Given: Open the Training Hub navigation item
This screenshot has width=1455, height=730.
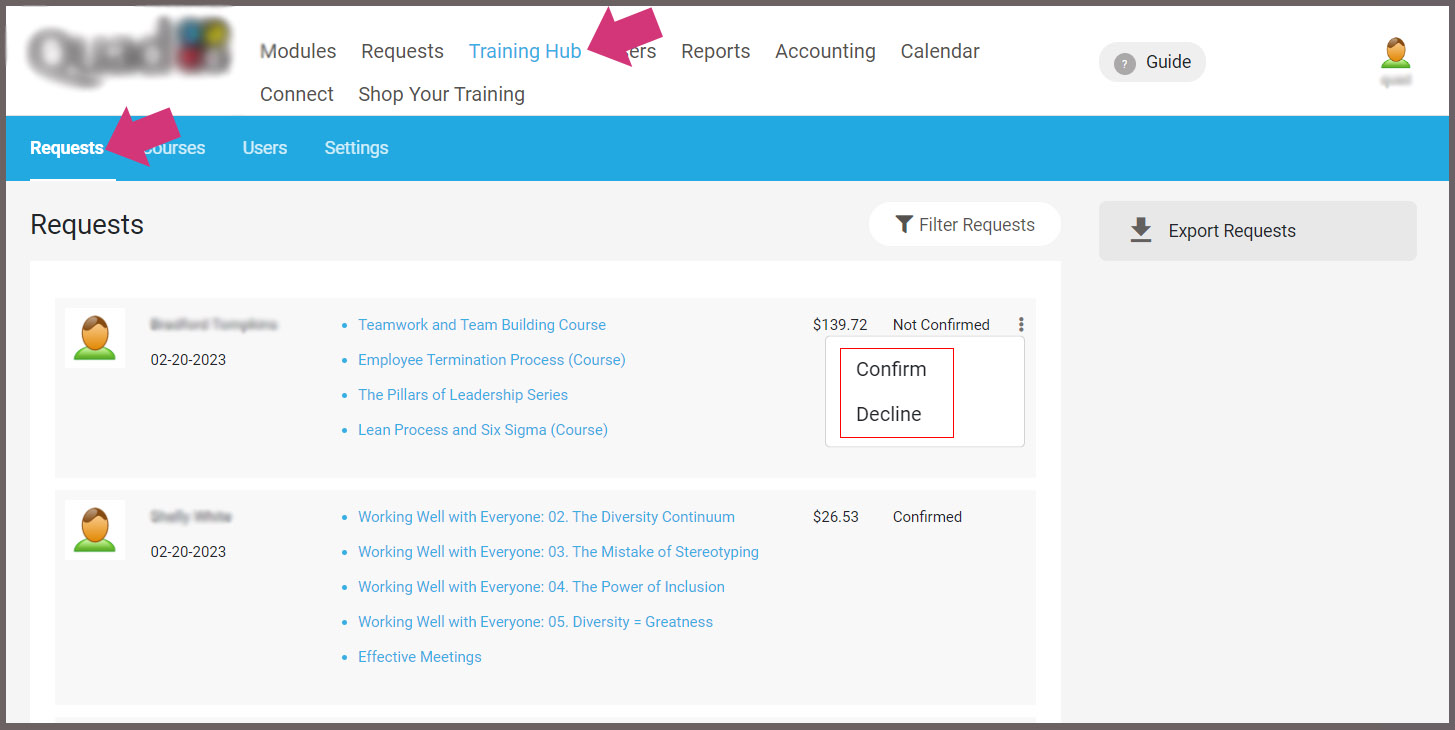Looking at the screenshot, I should coord(525,51).
